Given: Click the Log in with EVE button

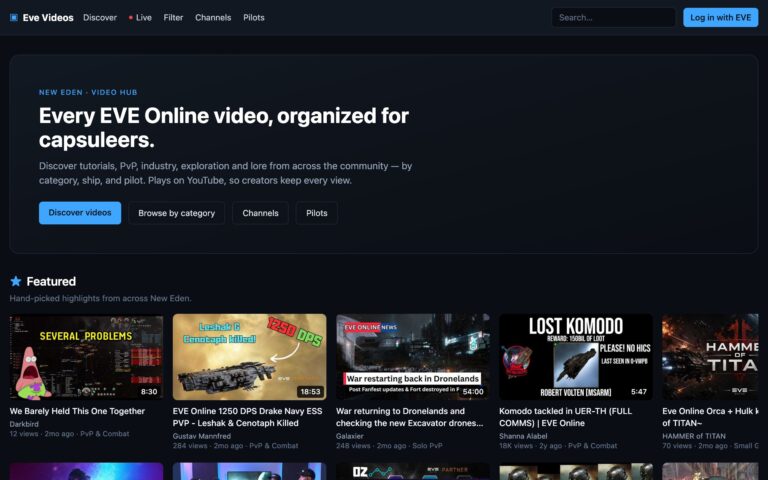Looking at the screenshot, I should (720, 18).
